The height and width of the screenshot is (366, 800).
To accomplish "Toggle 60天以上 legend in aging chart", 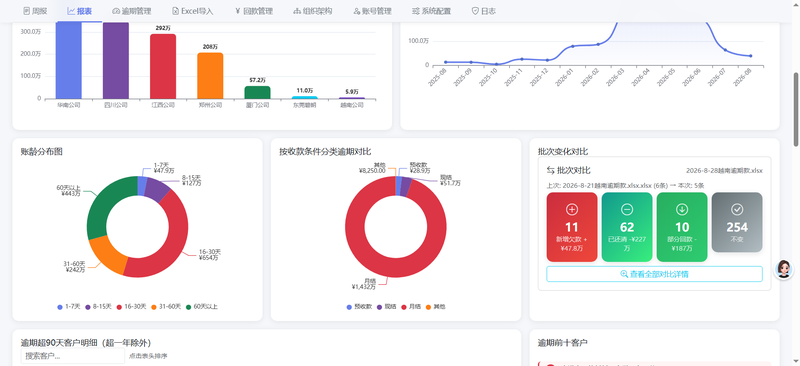I will click(x=202, y=307).
